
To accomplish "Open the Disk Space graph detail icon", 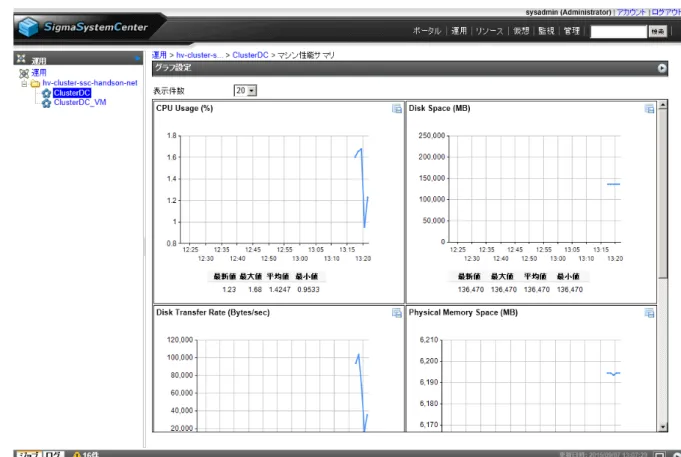I will tap(649, 109).
